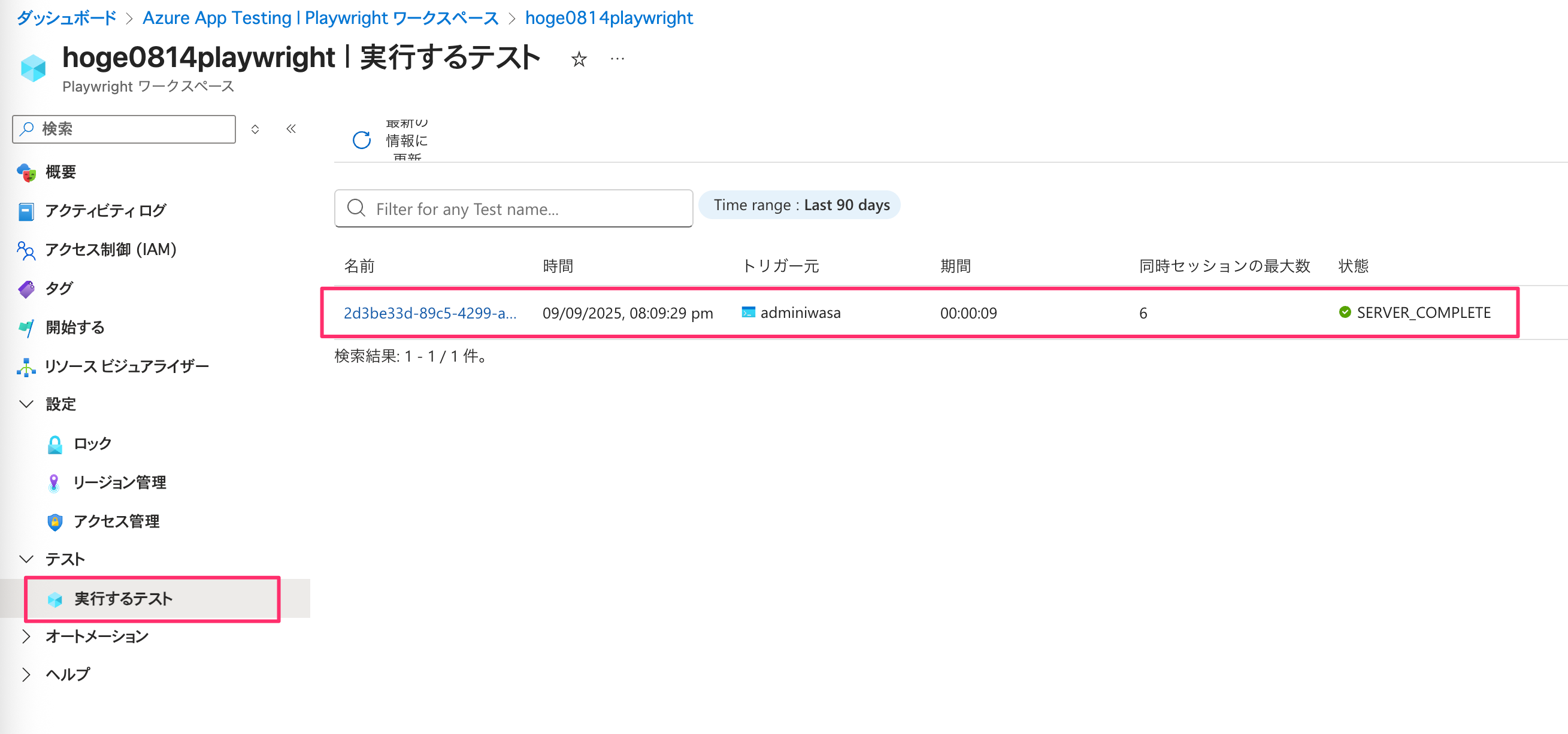
Task: Click the Playwright workspace cube icon in header
Action: coord(33,68)
